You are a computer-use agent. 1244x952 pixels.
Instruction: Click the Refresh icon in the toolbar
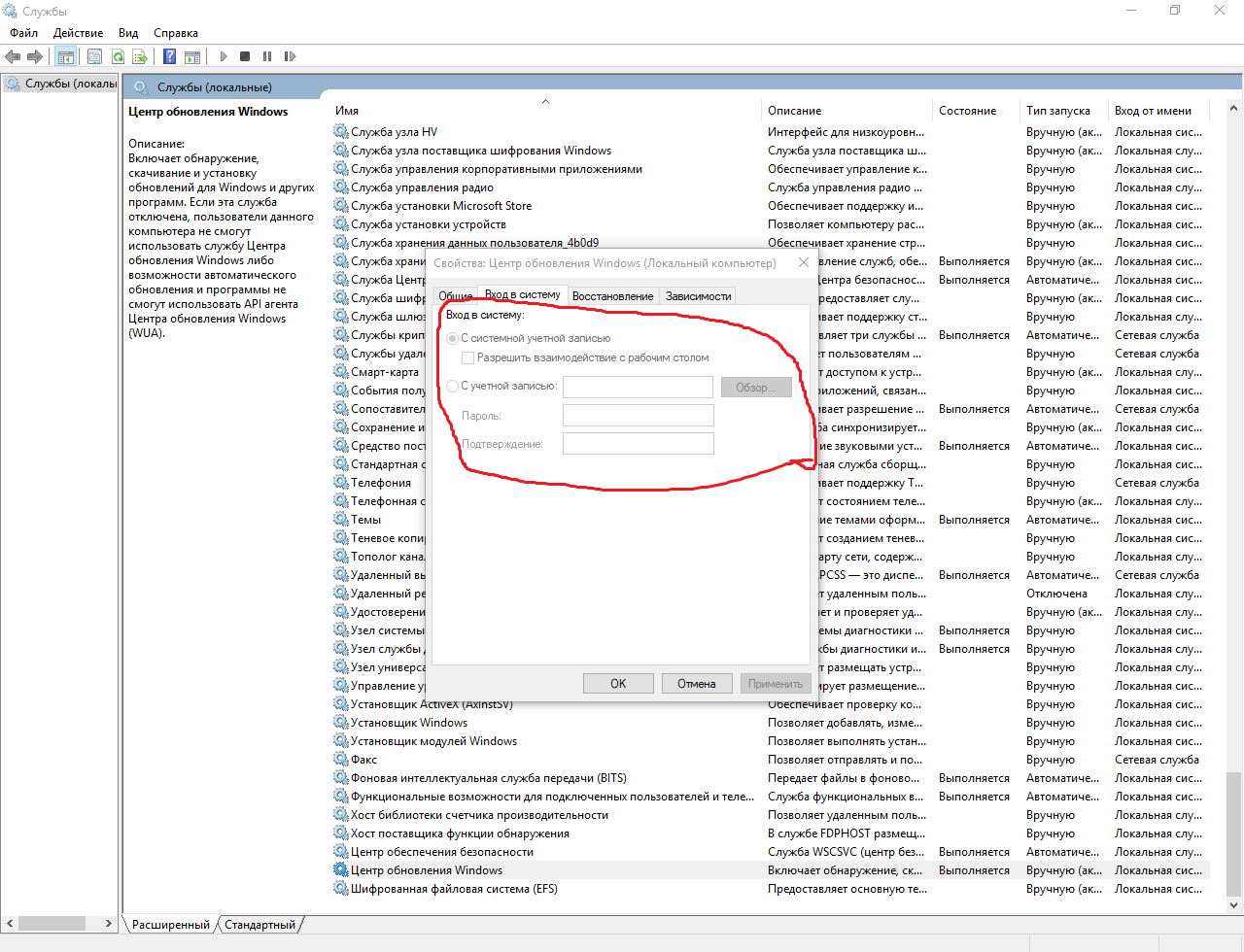click(118, 56)
